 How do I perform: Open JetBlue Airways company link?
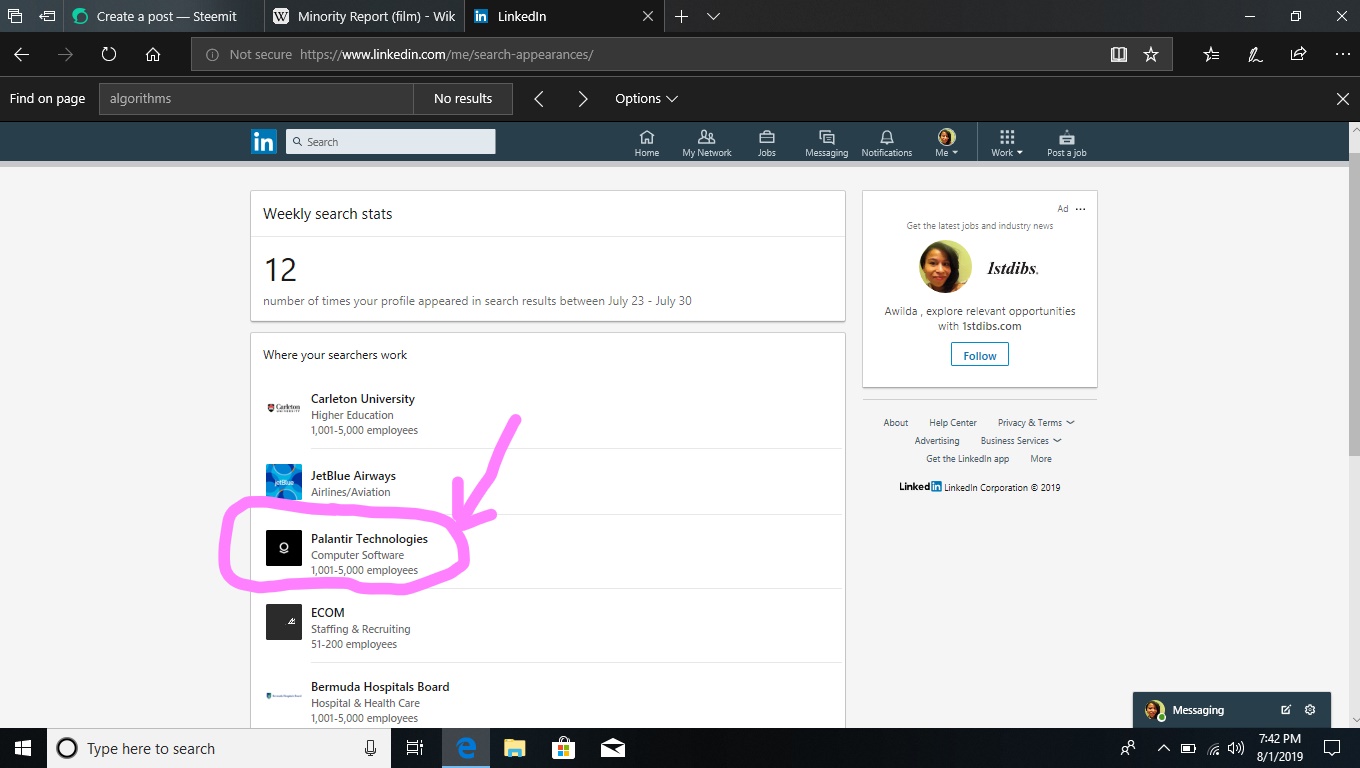pos(353,476)
